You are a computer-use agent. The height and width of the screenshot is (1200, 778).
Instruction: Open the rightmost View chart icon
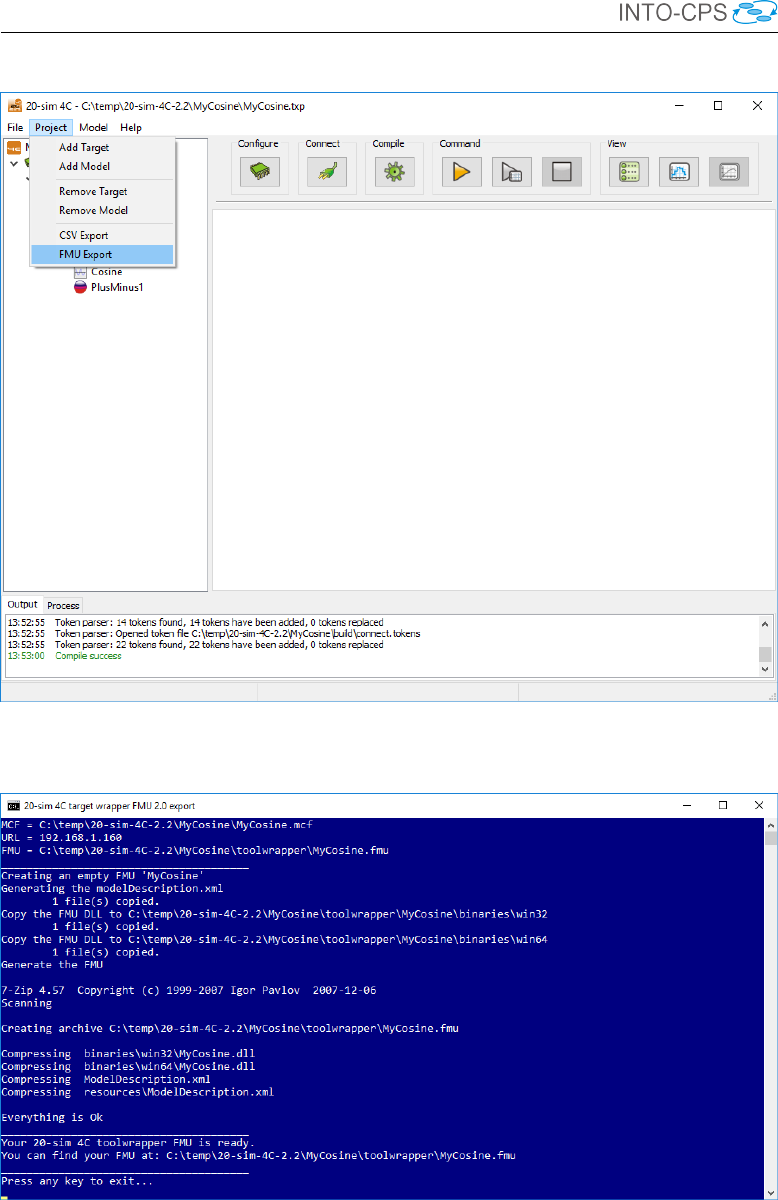(x=729, y=172)
